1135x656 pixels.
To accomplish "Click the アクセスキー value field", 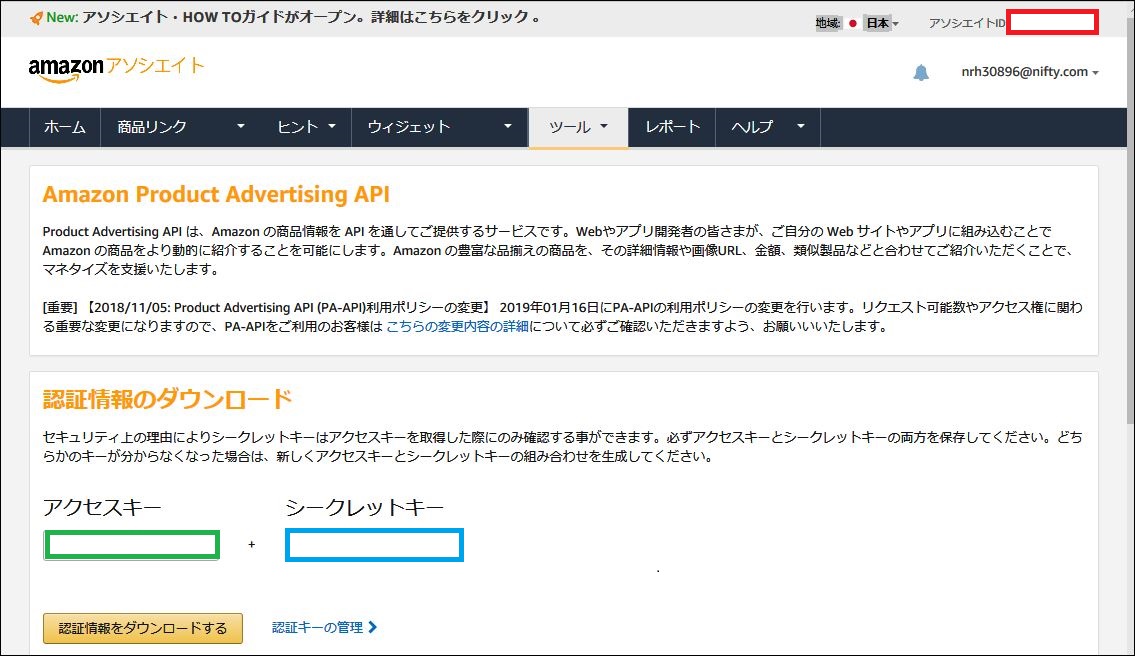I will [x=132, y=545].
